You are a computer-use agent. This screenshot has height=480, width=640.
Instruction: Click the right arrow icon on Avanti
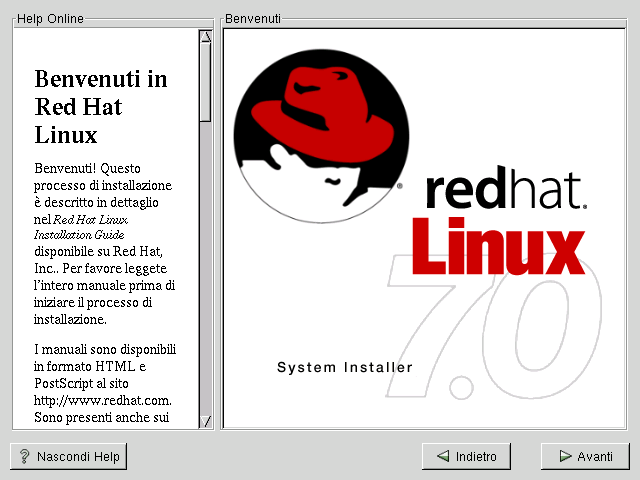565,457
